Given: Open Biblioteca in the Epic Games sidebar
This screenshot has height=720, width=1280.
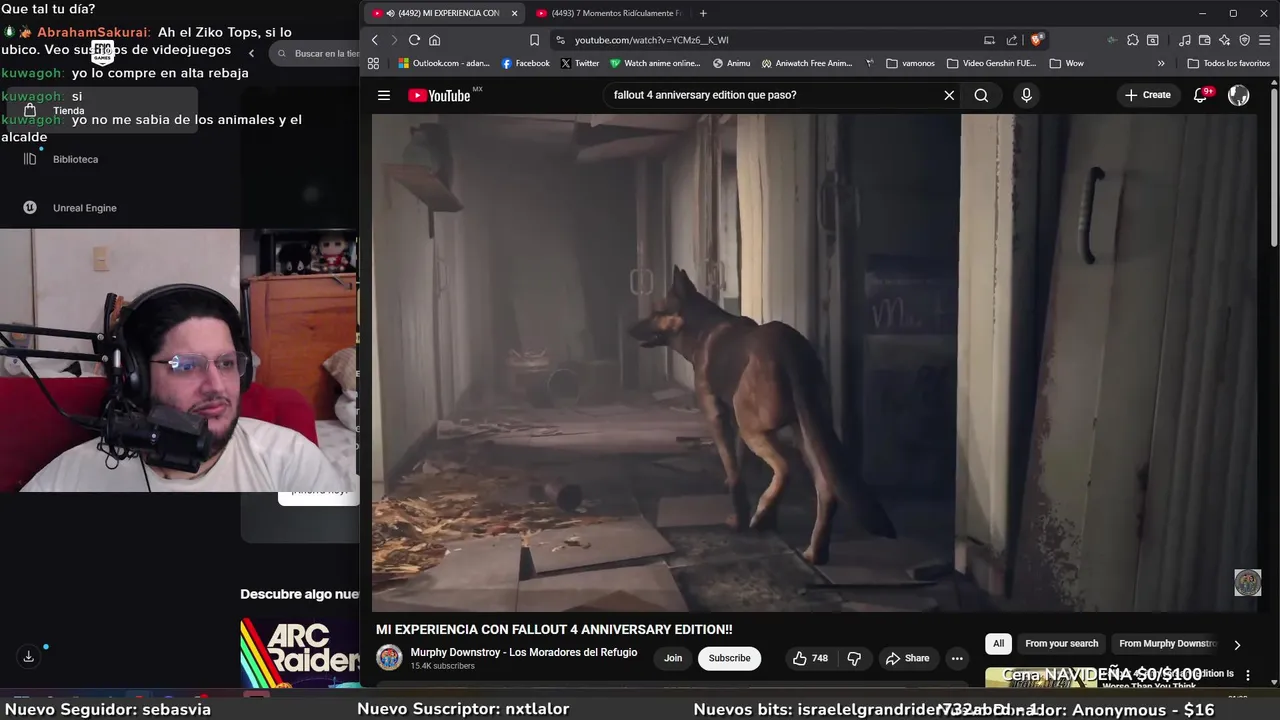Looking at the screenshot, I should click(75, 159).
